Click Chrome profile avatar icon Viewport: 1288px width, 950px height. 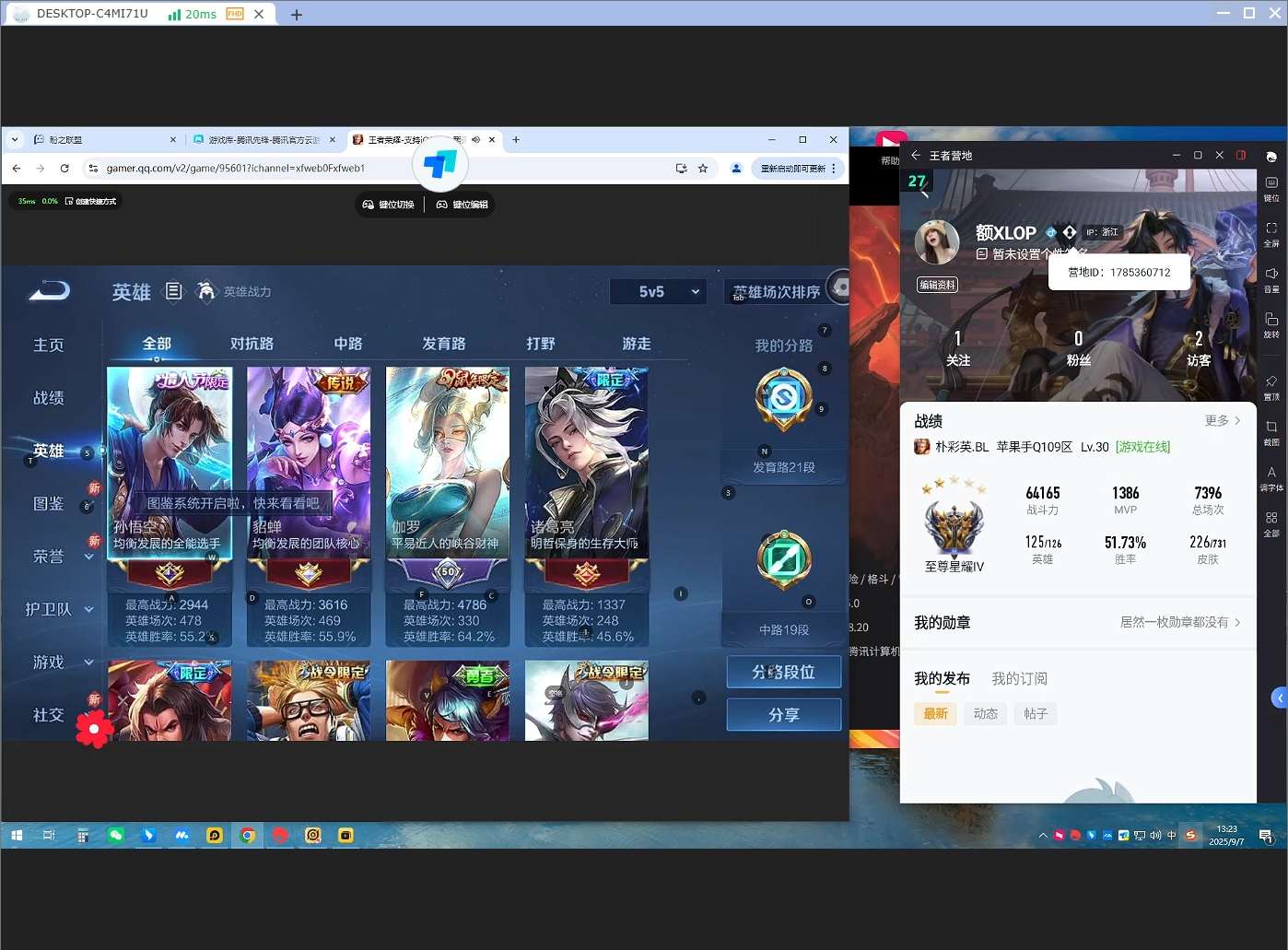click(736, 168)
